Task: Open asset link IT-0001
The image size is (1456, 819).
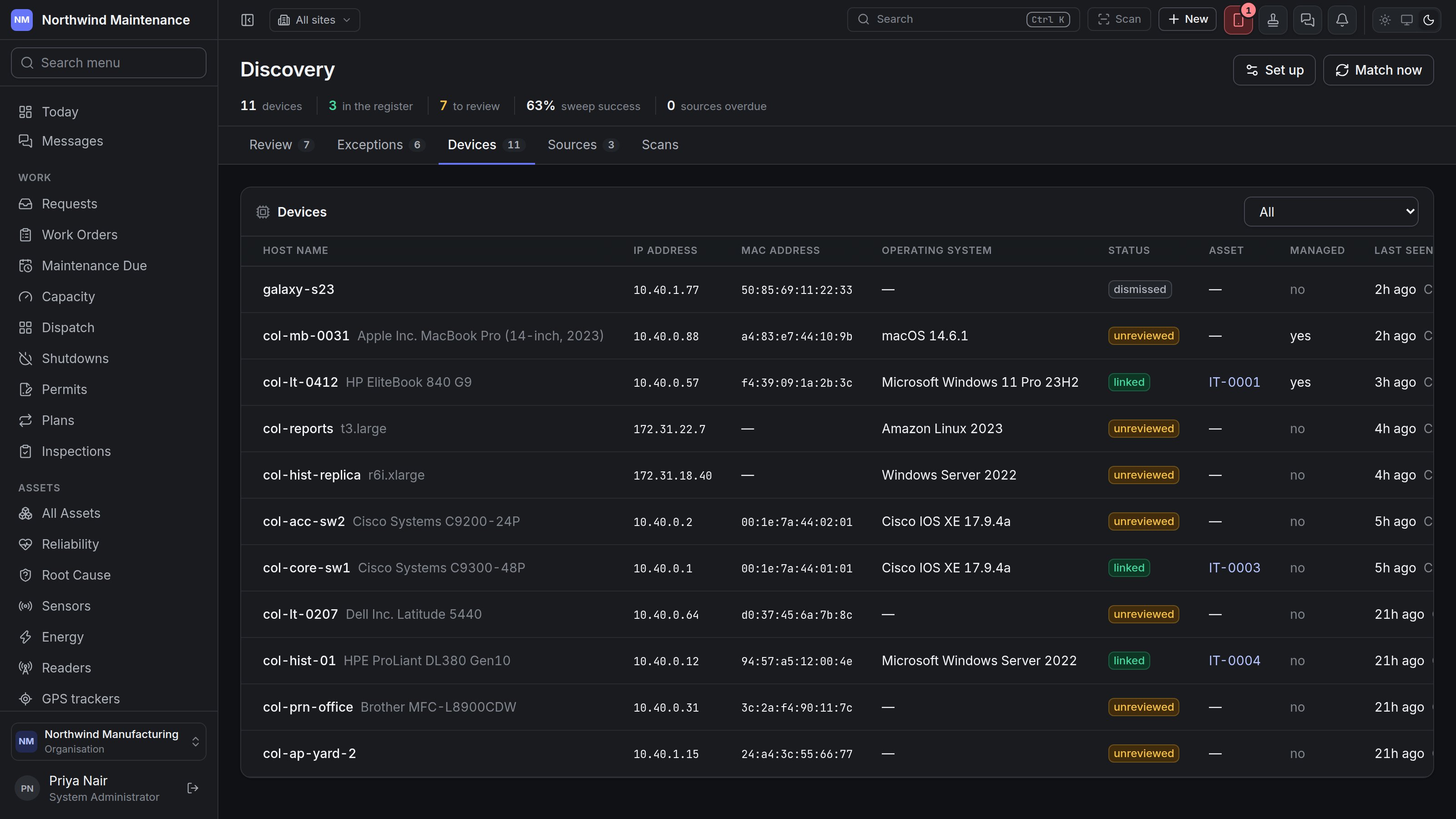Action: (1234, 382)
